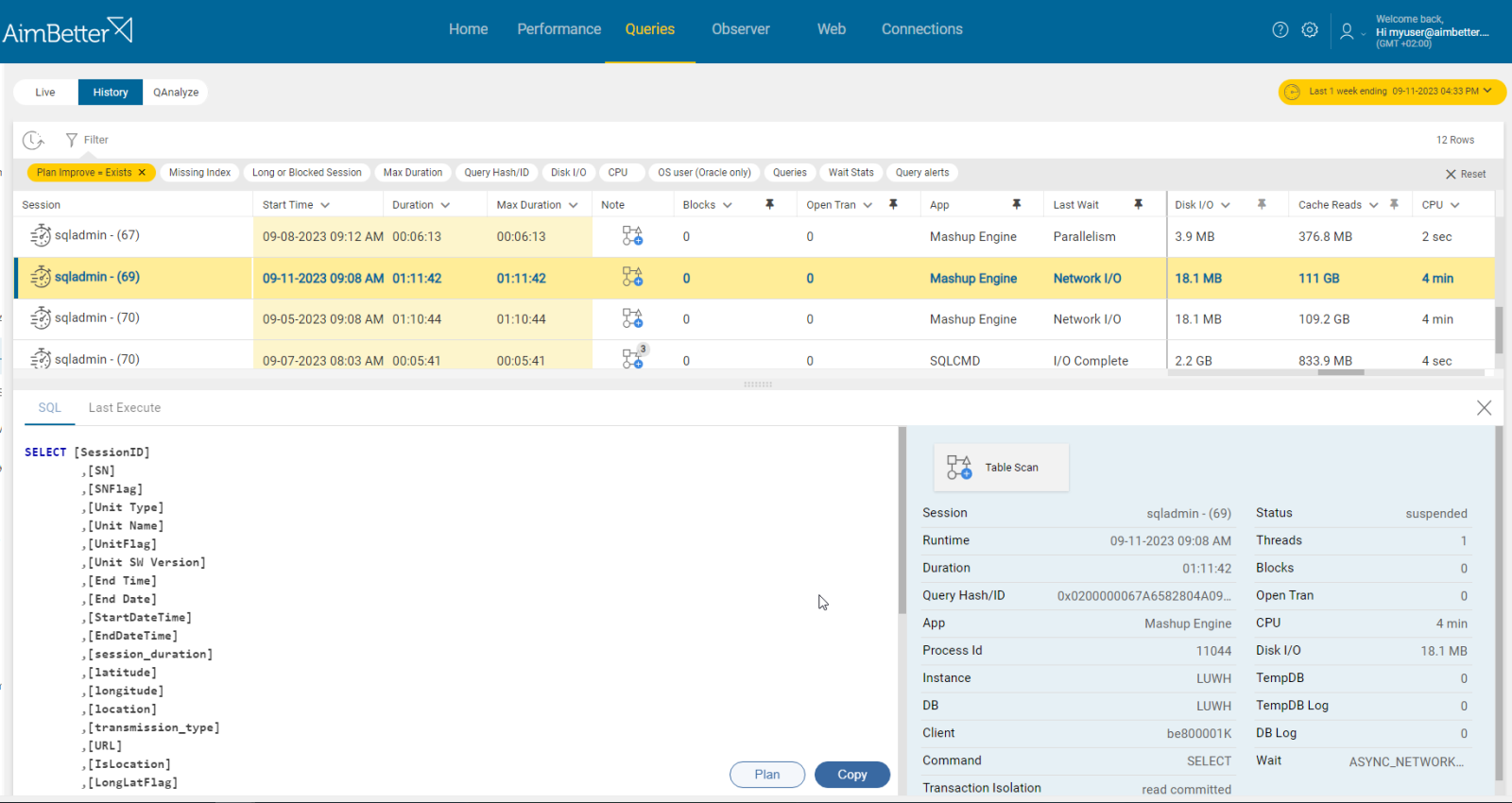Sort by Blocks column chevron

728,205
